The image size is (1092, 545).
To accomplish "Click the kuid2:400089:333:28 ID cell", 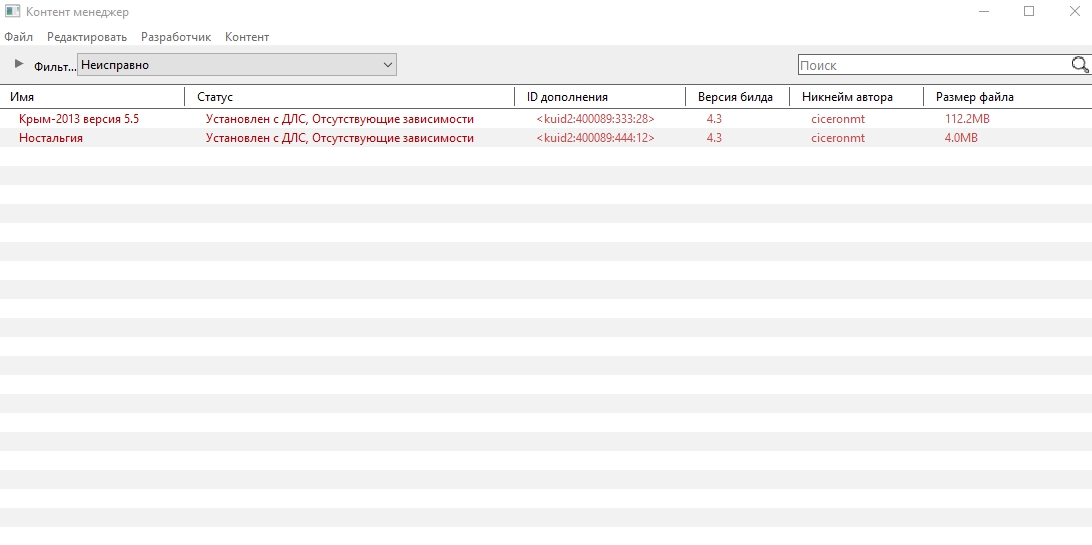I will (x=595, y=119).
